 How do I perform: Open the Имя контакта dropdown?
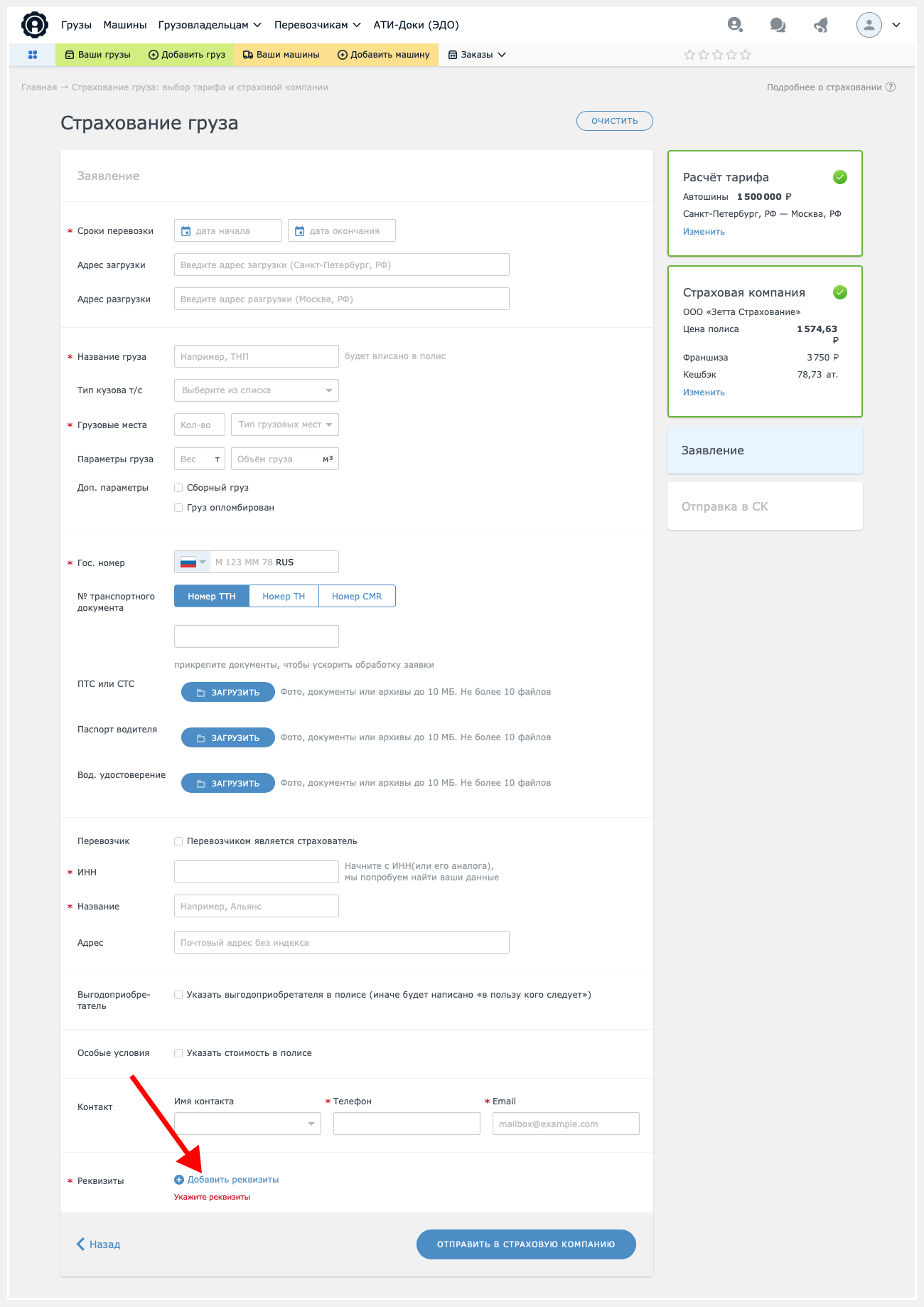point(247,1124)
